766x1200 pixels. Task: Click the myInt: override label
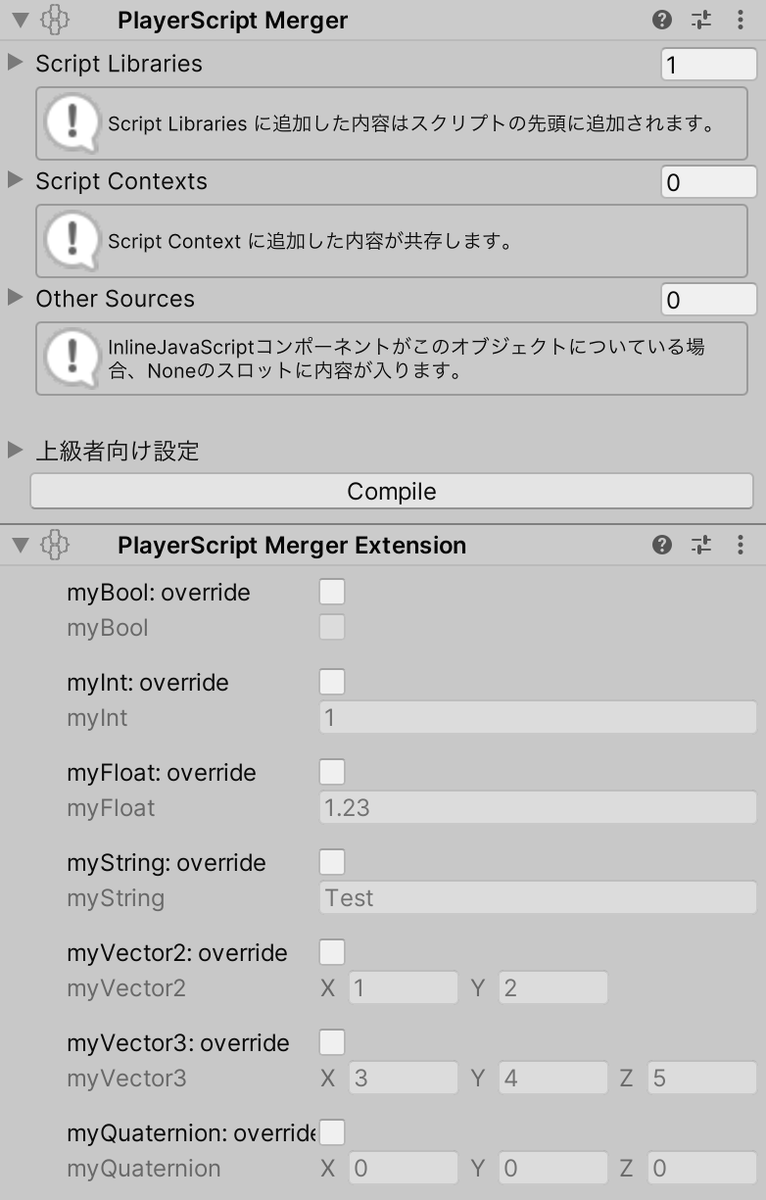pyautogui.click(x=148, y=682)
